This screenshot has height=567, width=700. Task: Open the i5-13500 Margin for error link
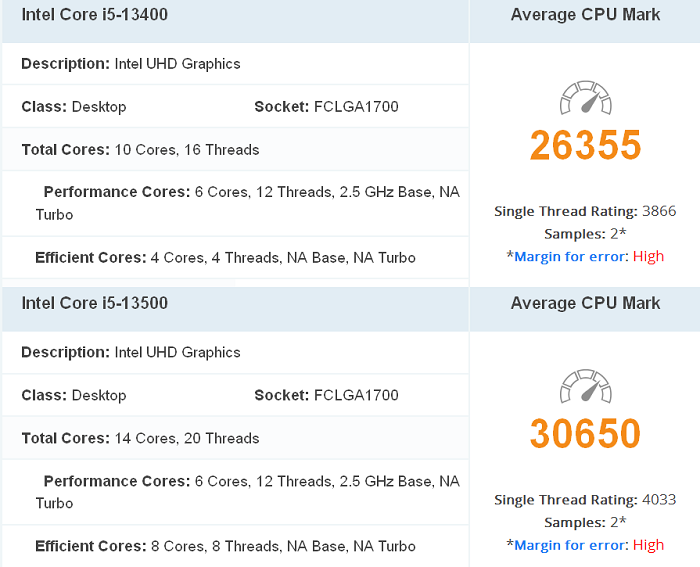click(571, 545)
